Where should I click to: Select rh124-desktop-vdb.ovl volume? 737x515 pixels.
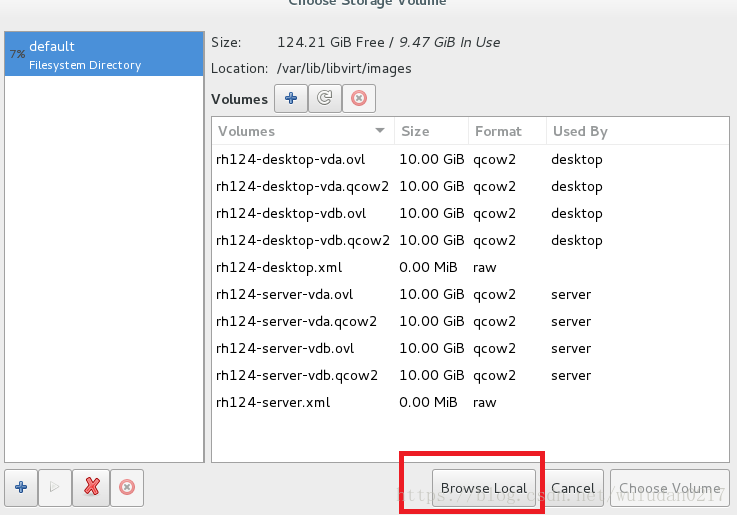tap(470, 213)
